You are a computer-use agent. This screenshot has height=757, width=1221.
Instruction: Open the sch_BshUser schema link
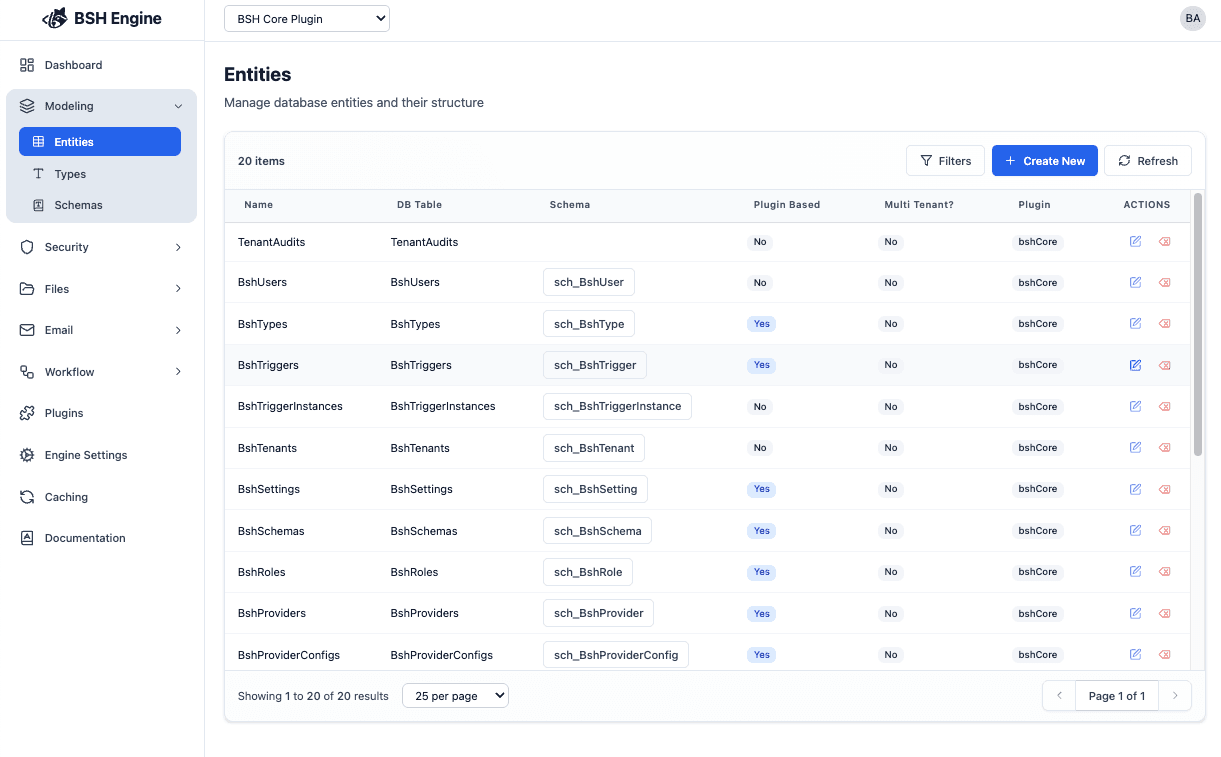tap(589, 282)
